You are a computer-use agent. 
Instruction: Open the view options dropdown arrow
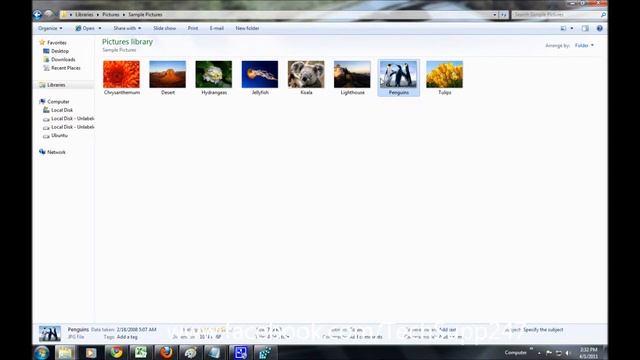point(572,28)
